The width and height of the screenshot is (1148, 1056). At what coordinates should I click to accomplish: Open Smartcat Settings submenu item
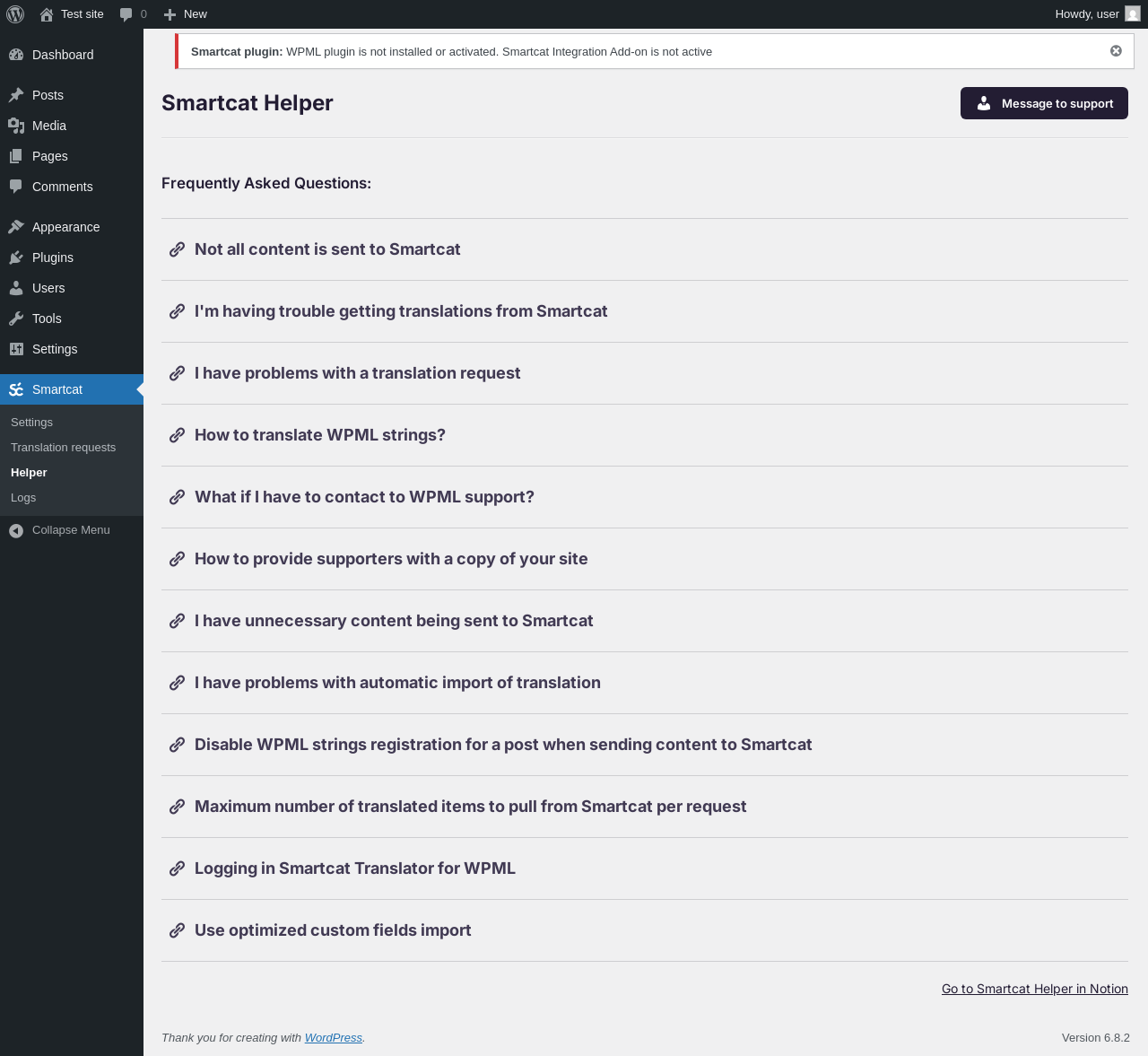[72, 423]
